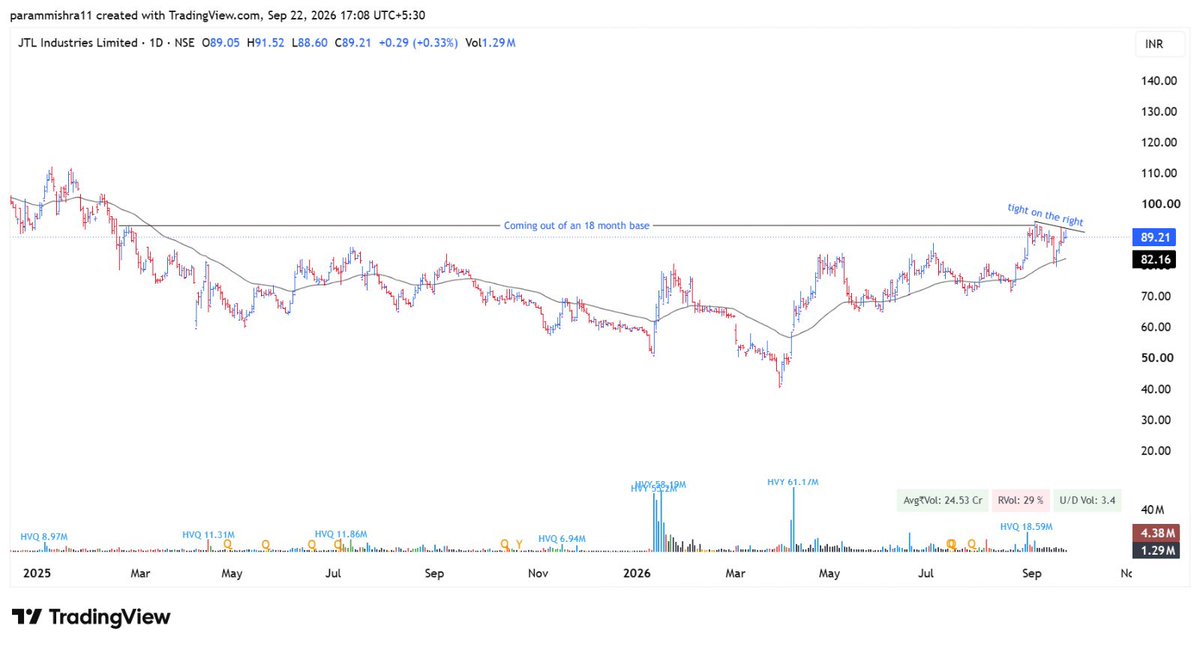Image resolution: width=1200 pixels, height=647 pixels.
Task: Click the HVQ 11.86M volume label
Action: [340, 534]
